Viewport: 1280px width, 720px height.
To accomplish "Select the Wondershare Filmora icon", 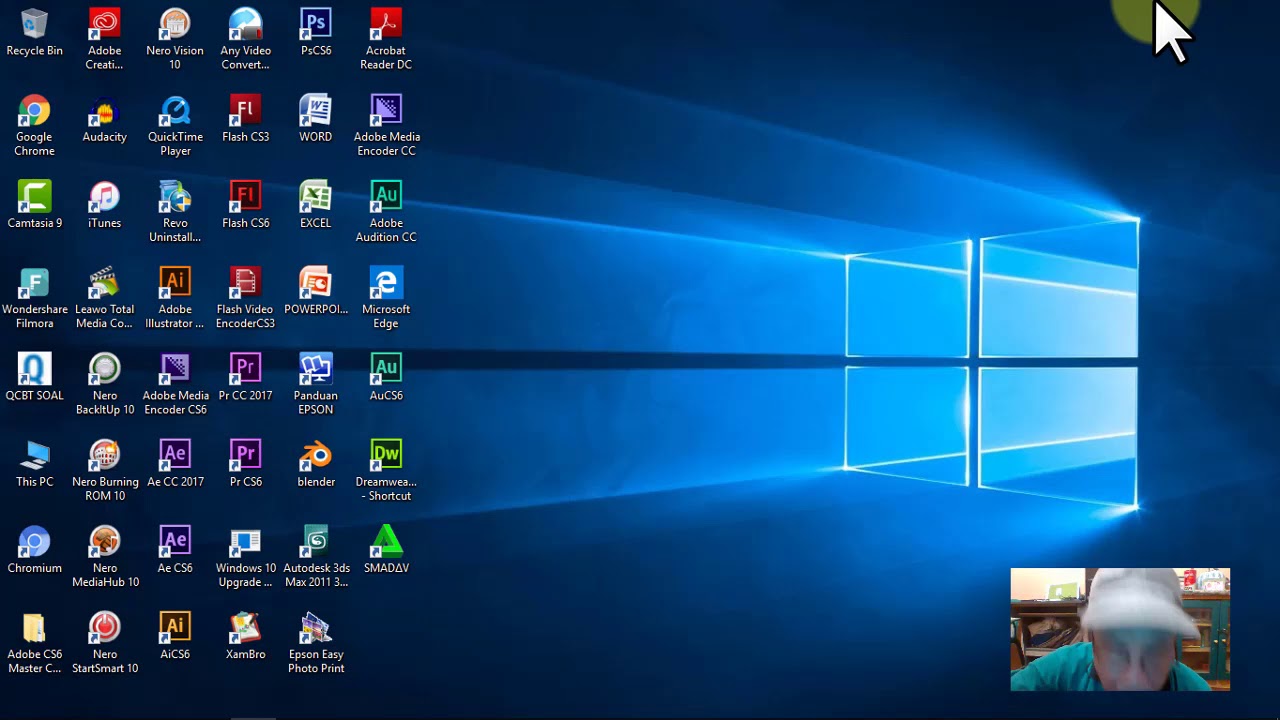I will click(x=34, y=282).
